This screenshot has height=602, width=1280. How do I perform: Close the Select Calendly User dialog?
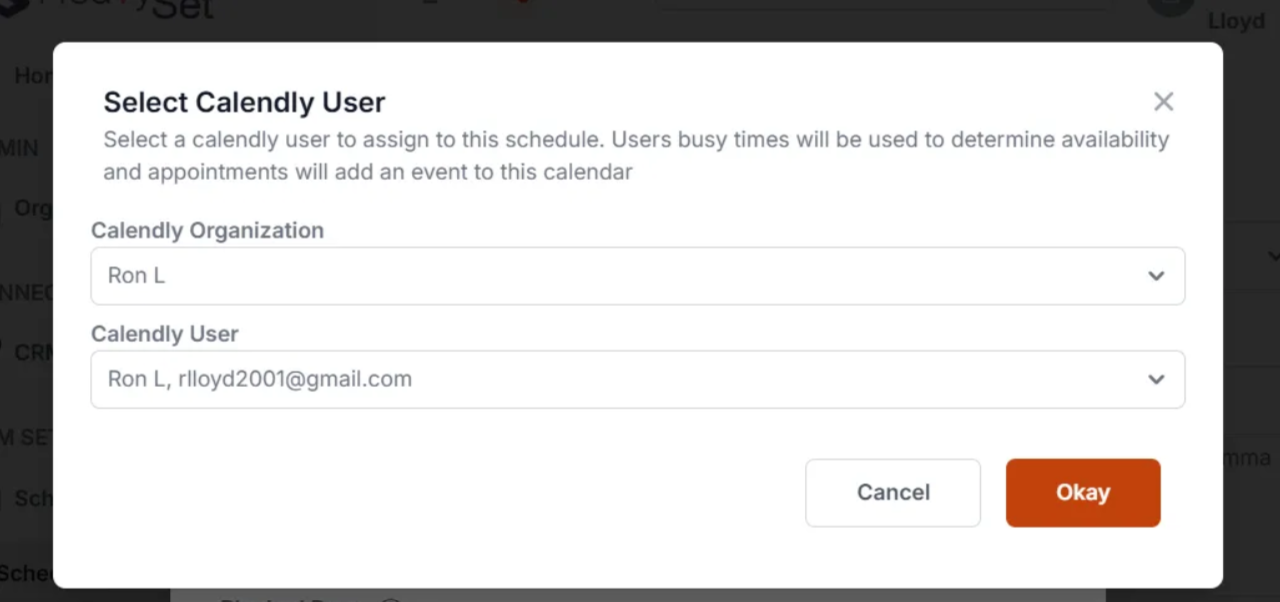[1163, 101]
